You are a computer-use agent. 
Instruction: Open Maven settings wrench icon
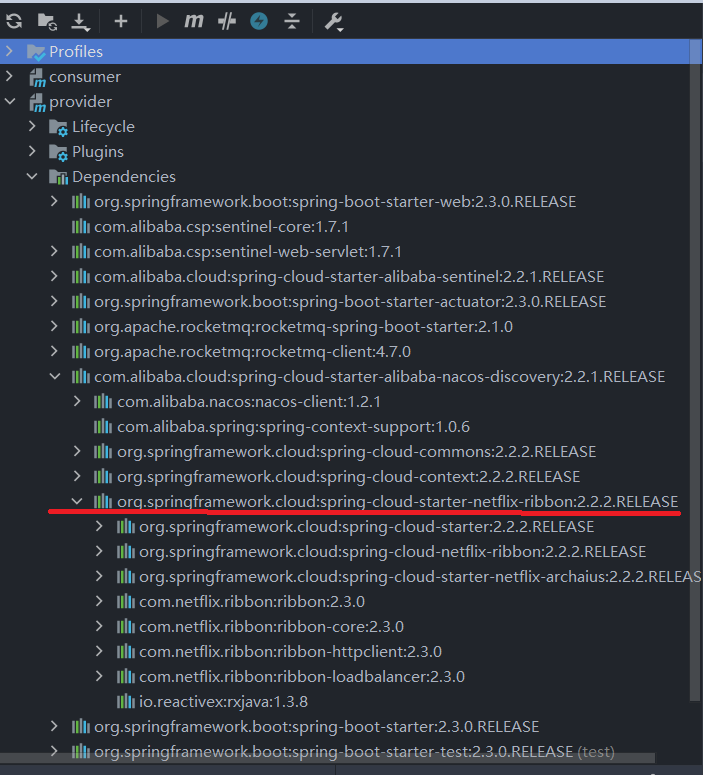334,22
